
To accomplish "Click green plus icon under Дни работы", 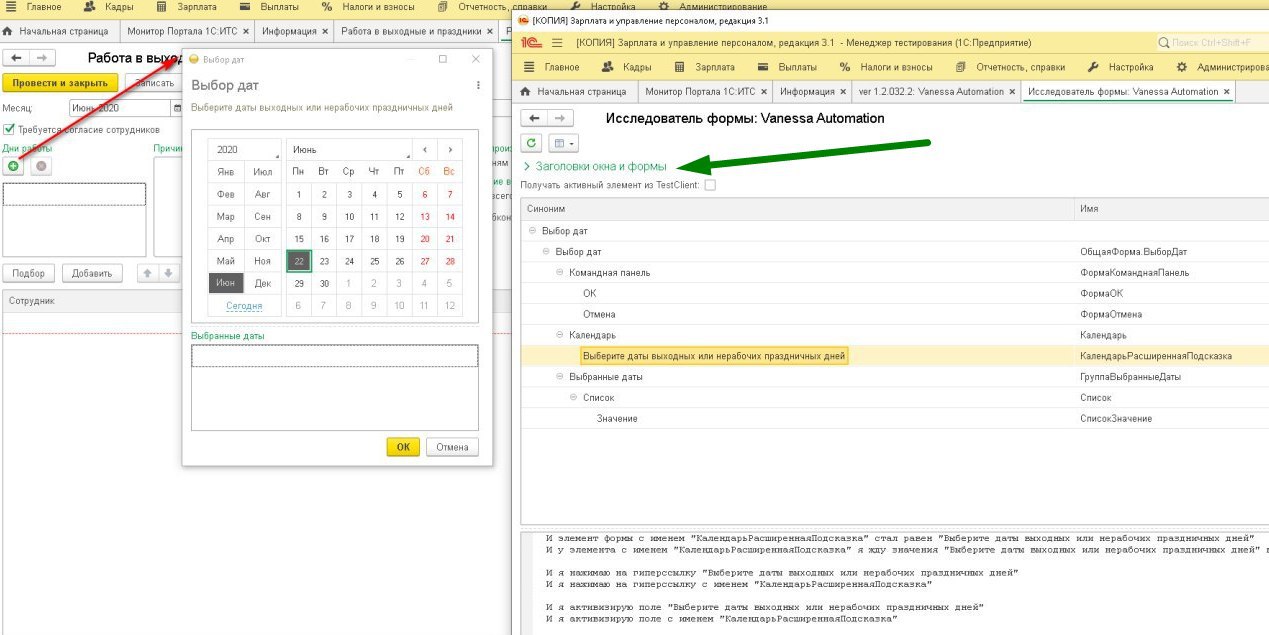I will coord(13,166).
